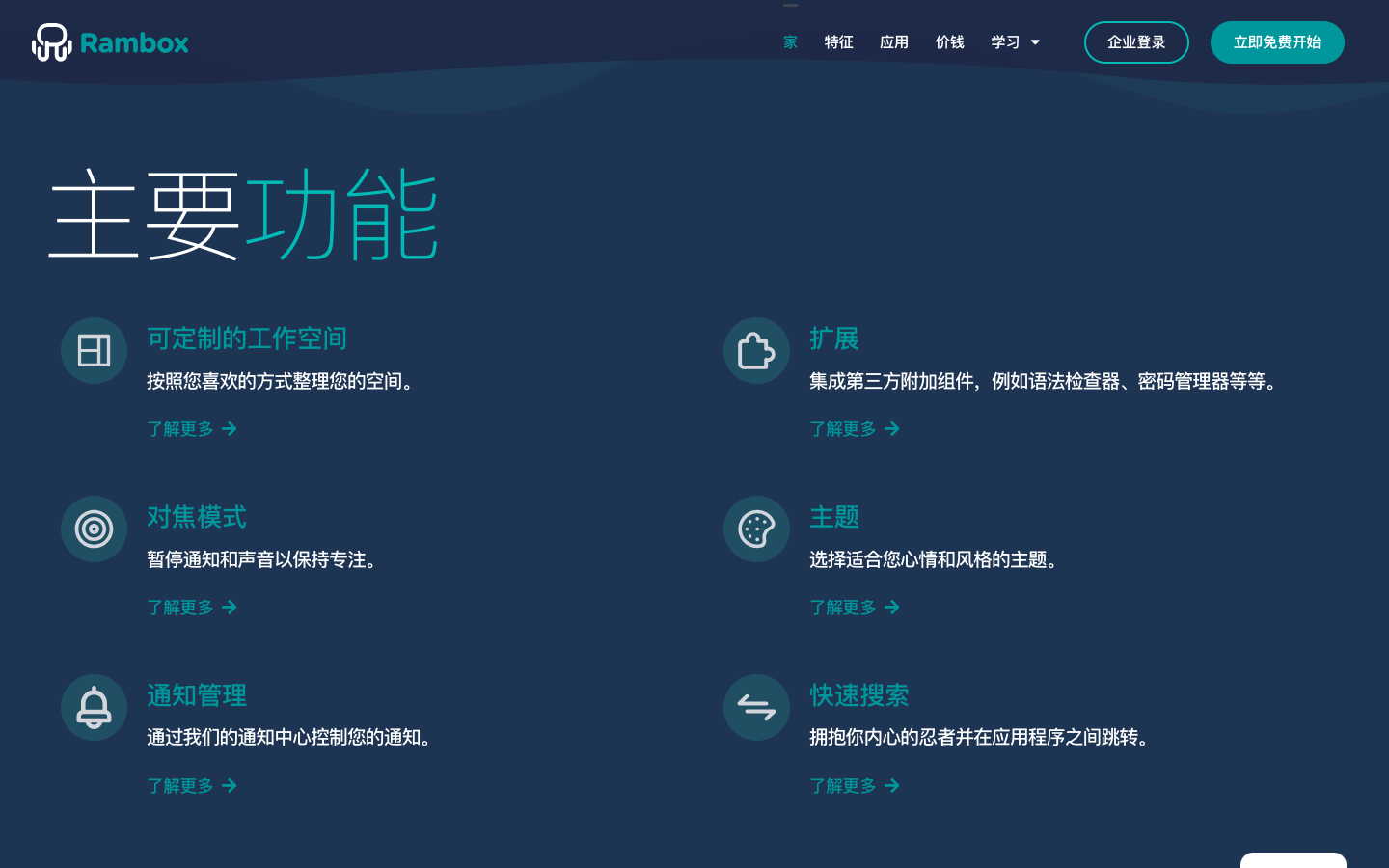Click the widget at the bottom-right corner
The image size is (1389, 868).
pos(1293,863)
